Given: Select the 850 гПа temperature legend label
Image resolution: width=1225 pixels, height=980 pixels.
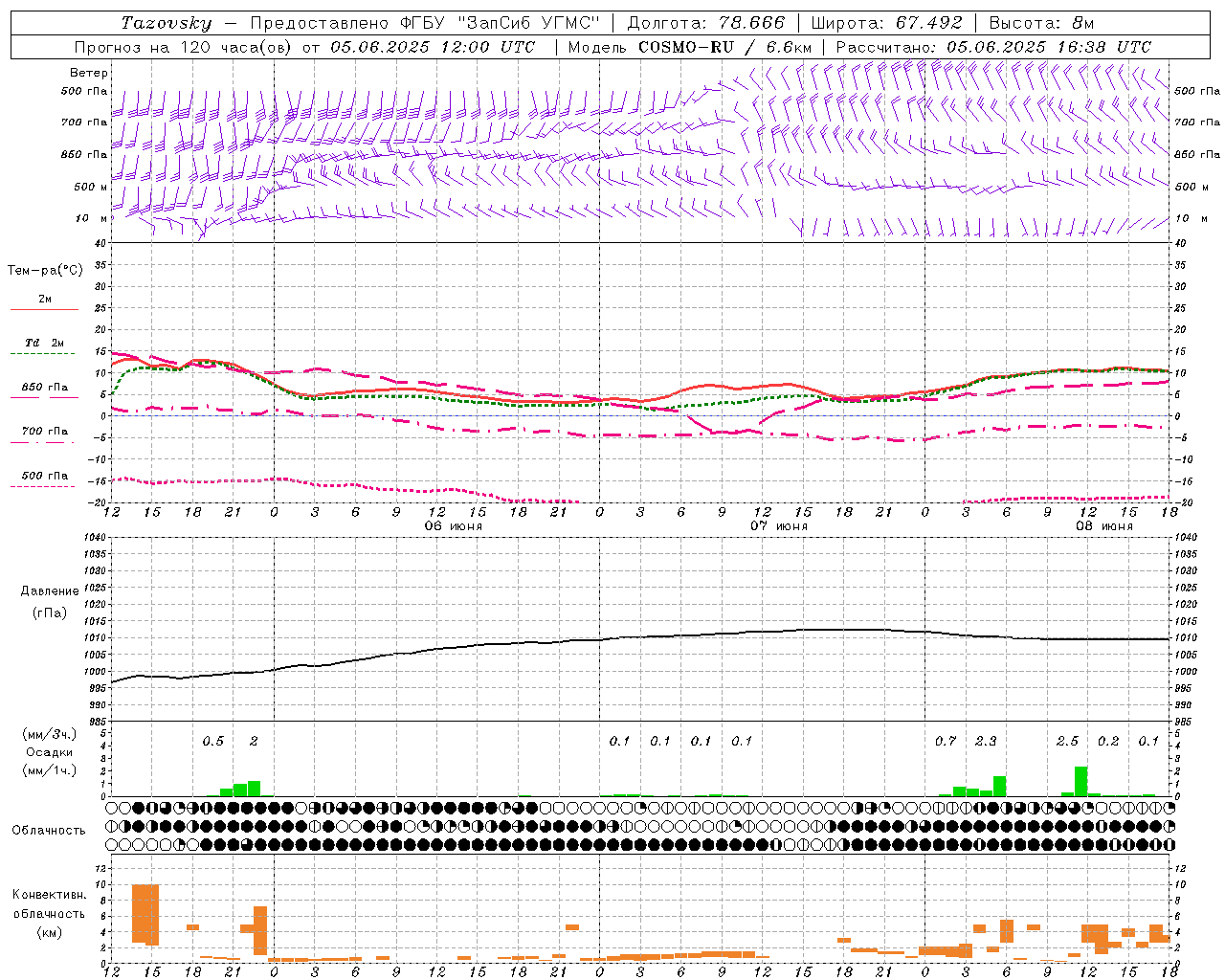Looking at the screenshot, I should point(45,388).
